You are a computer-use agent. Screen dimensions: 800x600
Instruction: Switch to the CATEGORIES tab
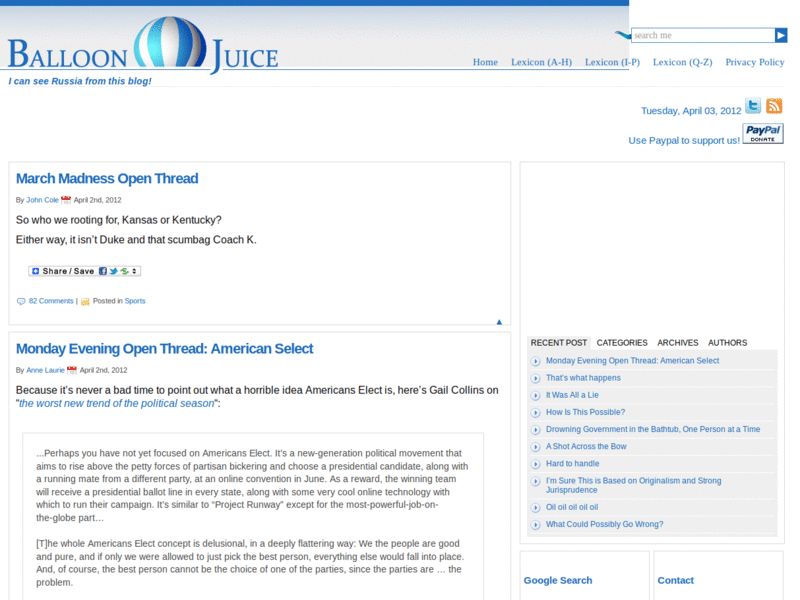coord(622,343)
